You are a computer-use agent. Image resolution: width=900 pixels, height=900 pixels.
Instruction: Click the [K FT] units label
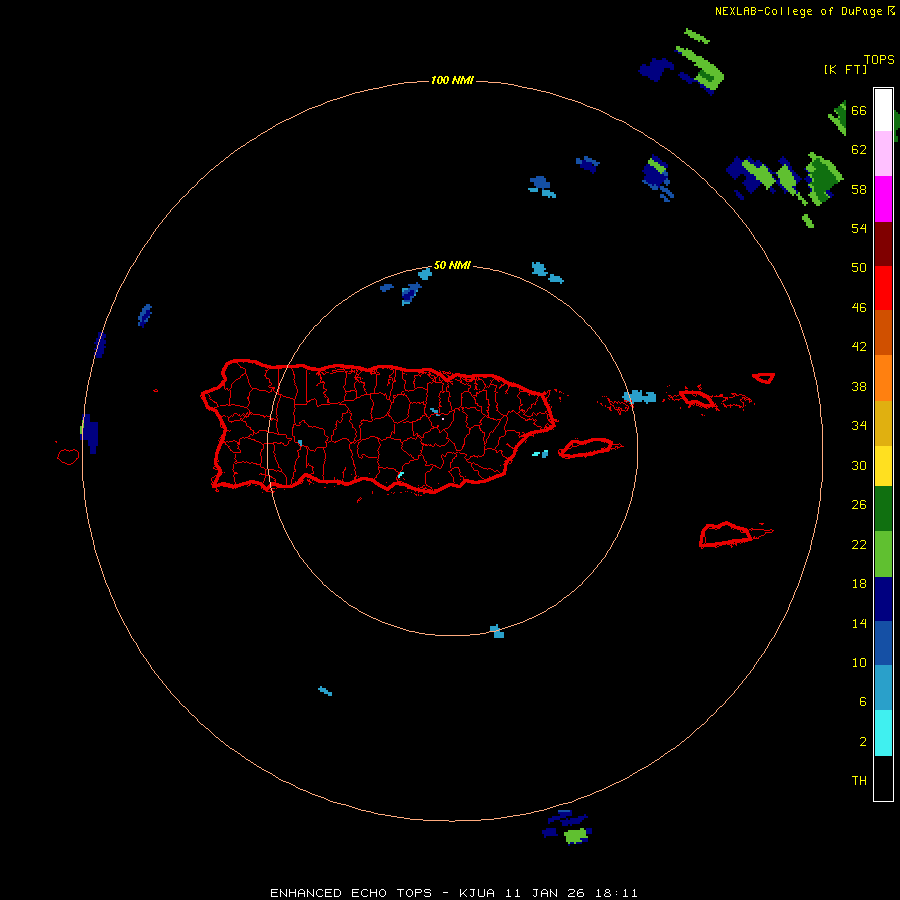(845, 69)
